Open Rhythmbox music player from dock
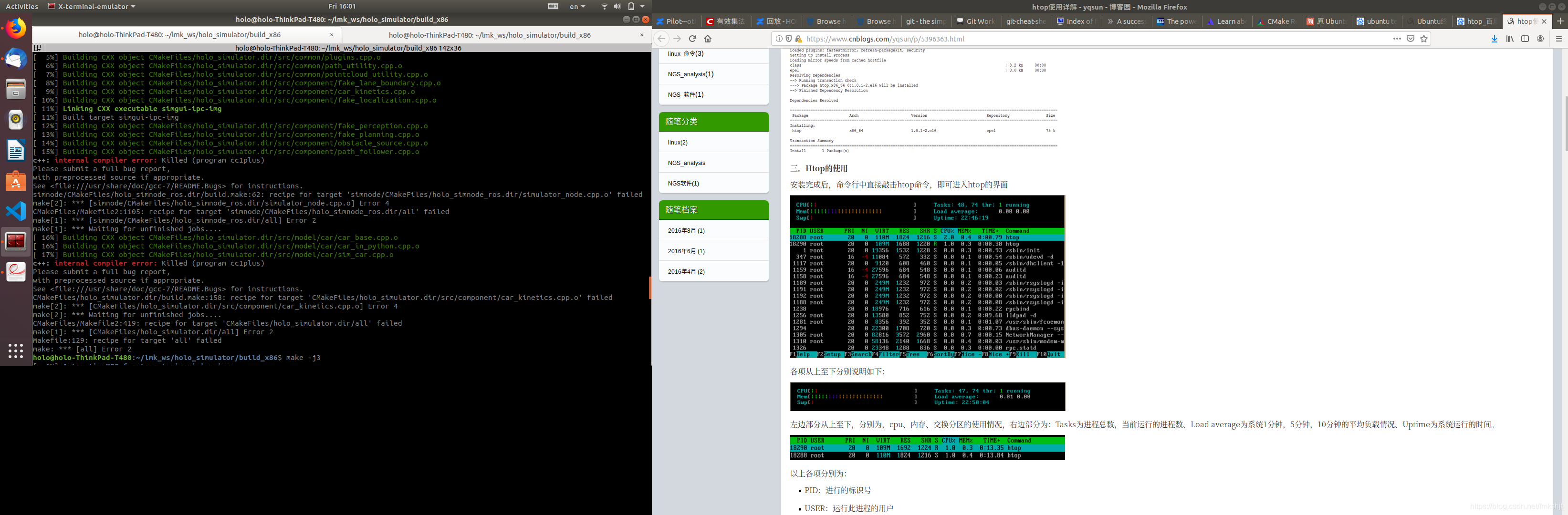The width and height of the screenshot is (1568, 515). pos(16,120)
